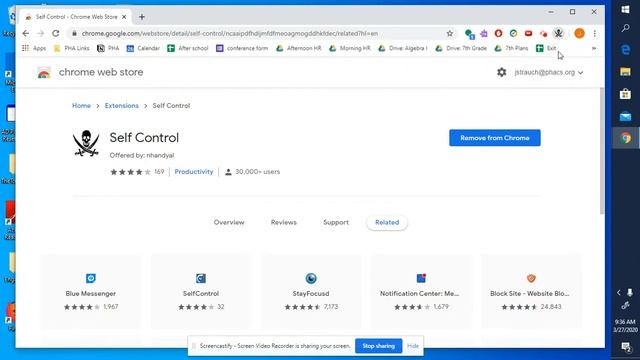The width and height of the screenshot is (640, 360).
Task: Open the SelfControl related extension card
Action: [x=201, y=291]
